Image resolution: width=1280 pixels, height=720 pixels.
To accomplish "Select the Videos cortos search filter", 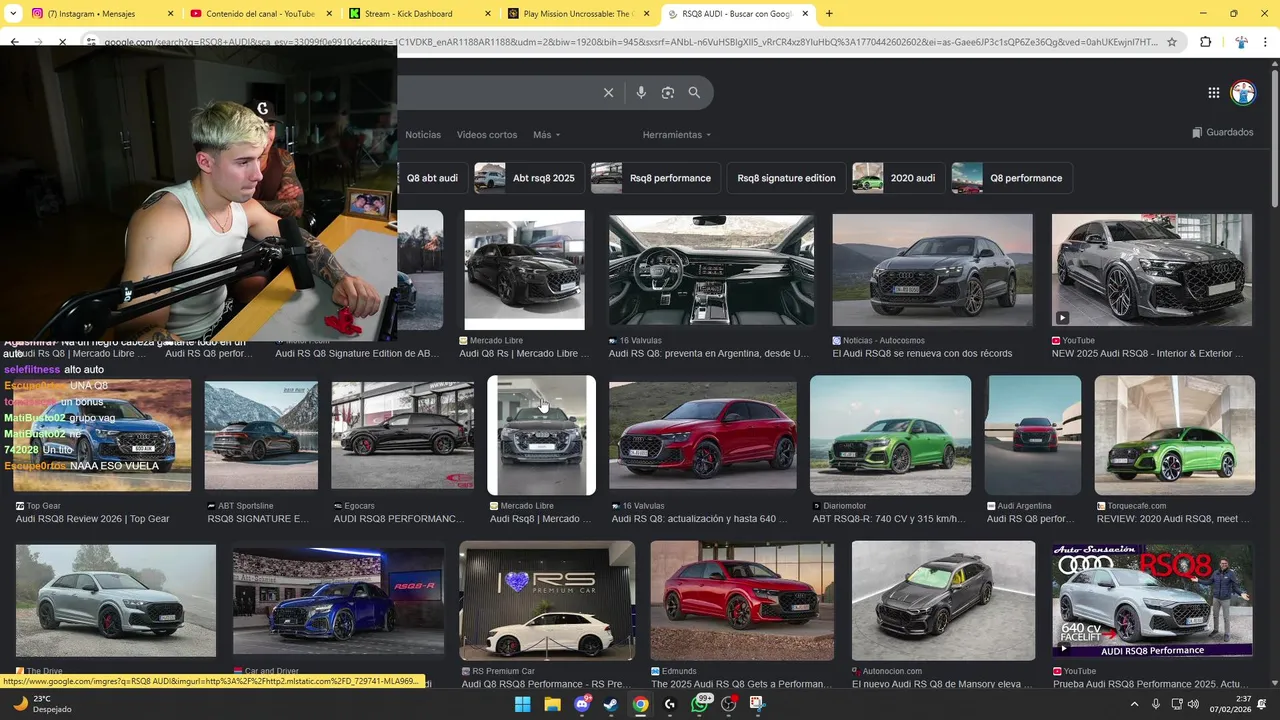I will click(487, 135).
